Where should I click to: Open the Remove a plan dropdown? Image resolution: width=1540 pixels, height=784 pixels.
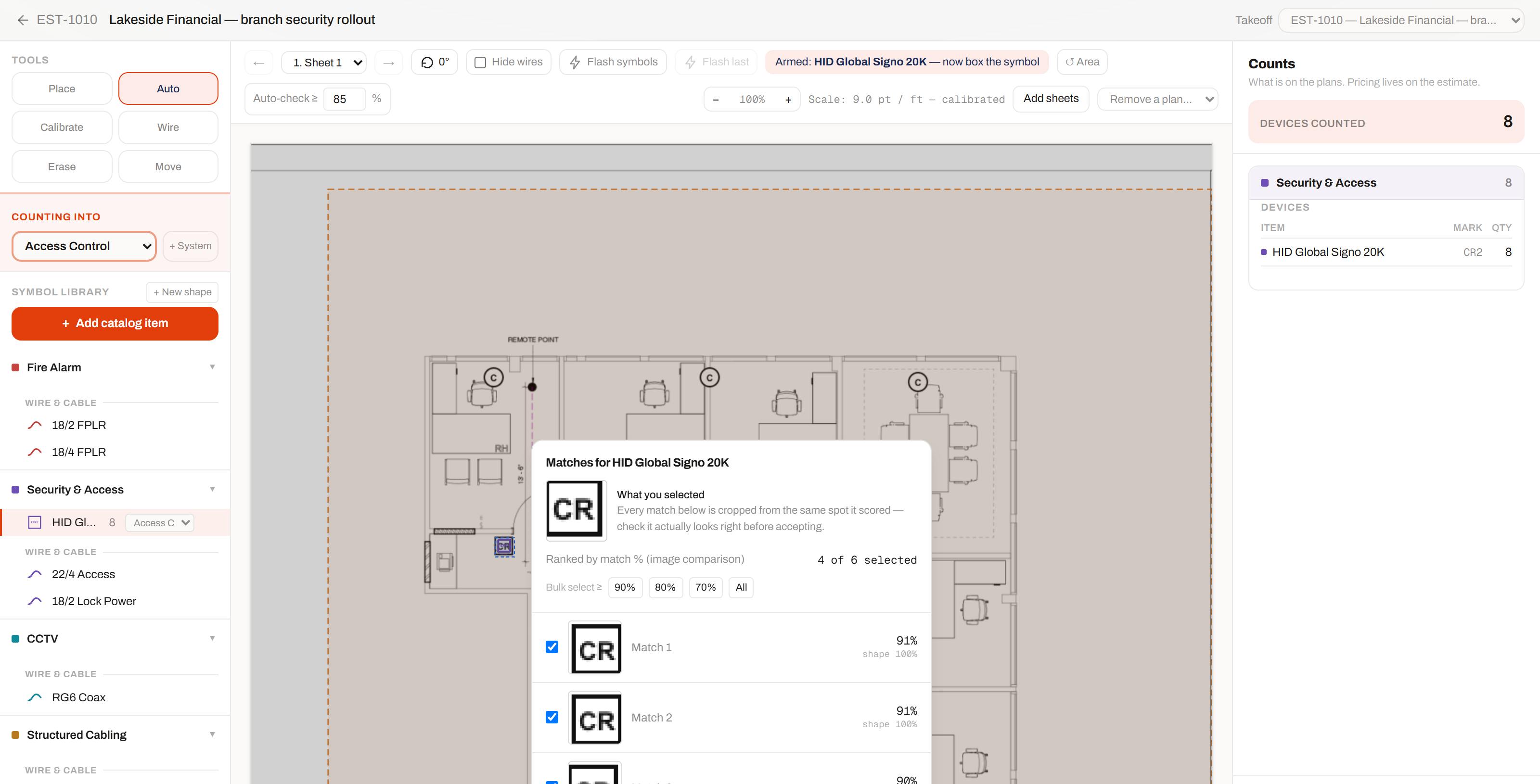(1157, 99)
